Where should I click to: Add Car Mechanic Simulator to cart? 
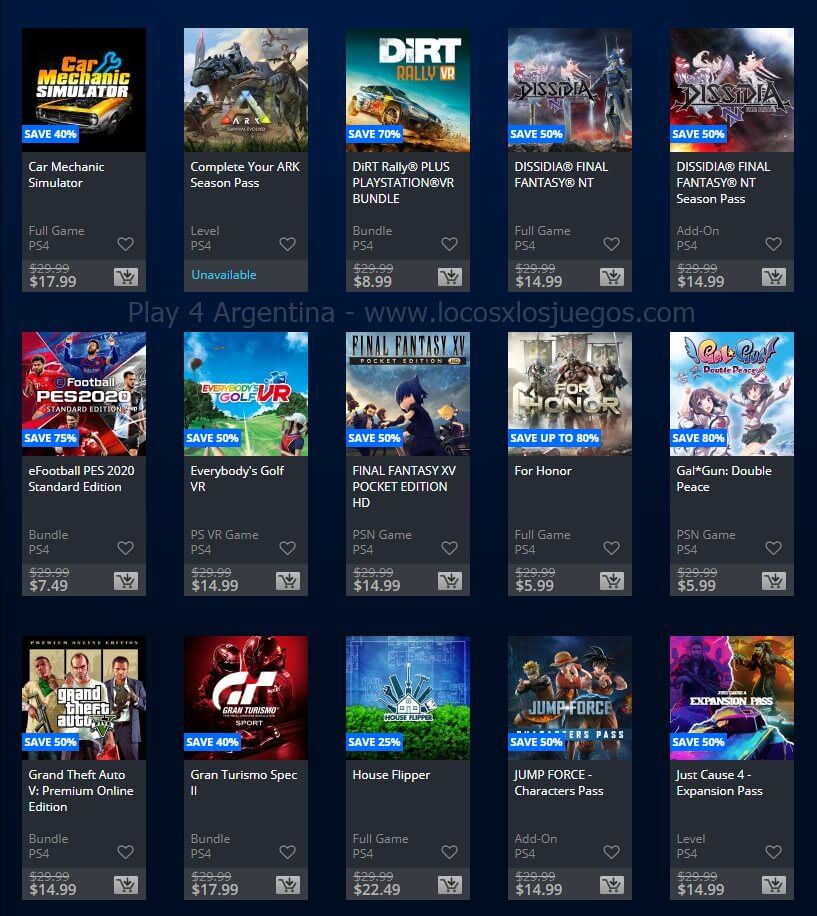tap(126, 277)
